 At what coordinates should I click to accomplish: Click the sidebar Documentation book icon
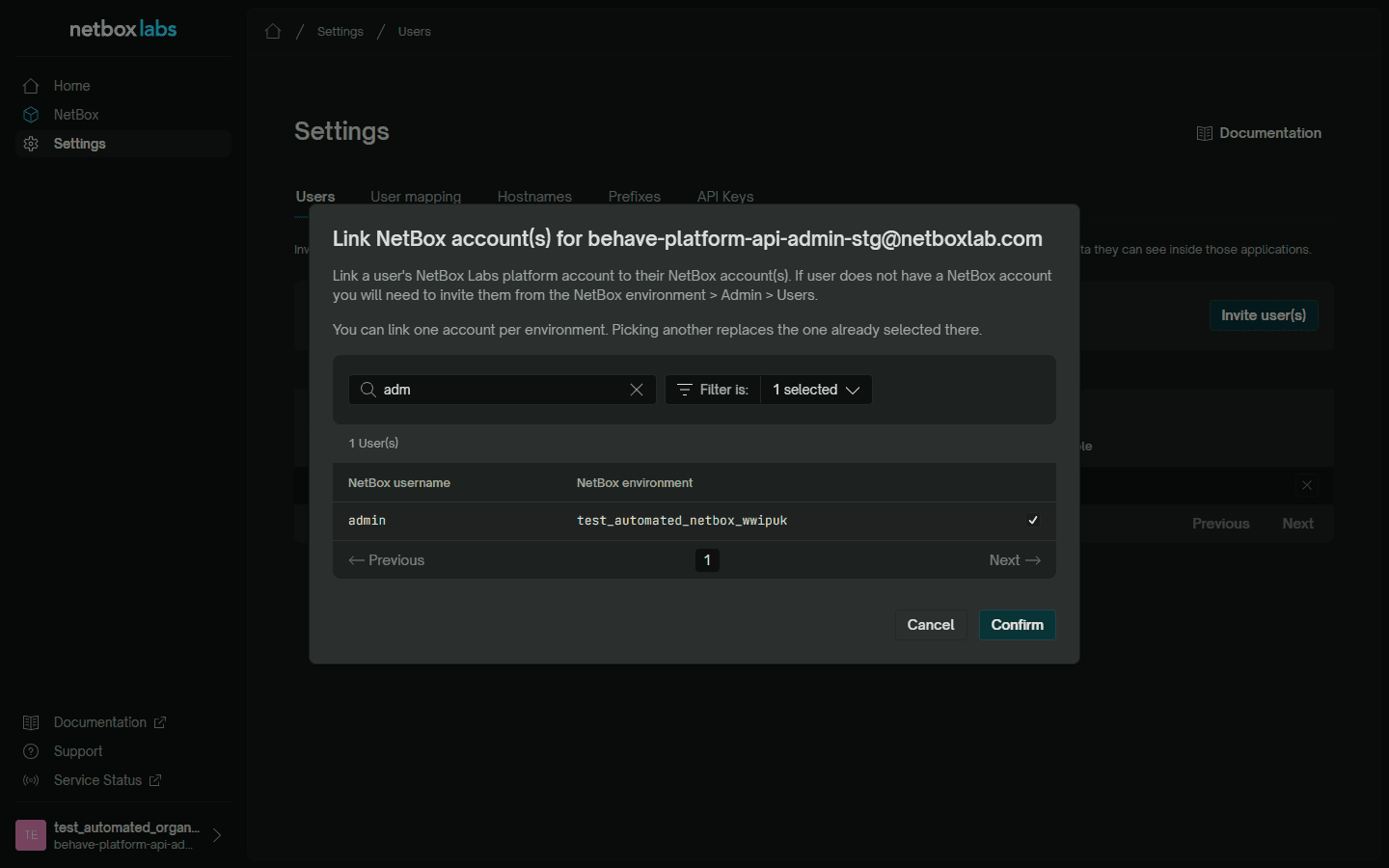coord(31,722)
